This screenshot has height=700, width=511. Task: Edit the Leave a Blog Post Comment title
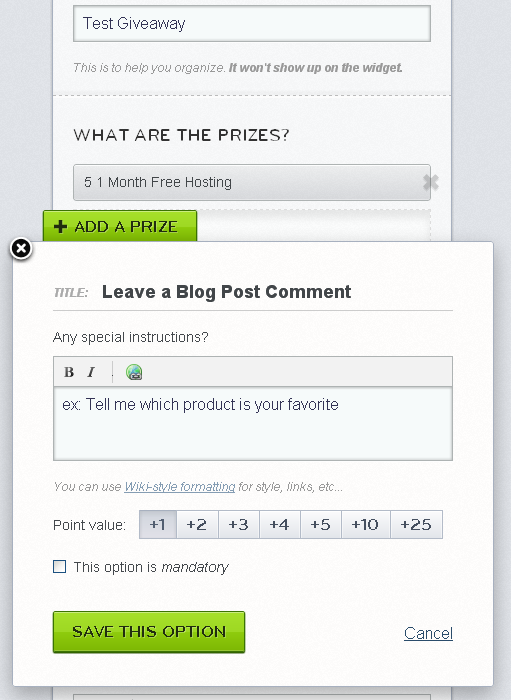click(226, 292)
